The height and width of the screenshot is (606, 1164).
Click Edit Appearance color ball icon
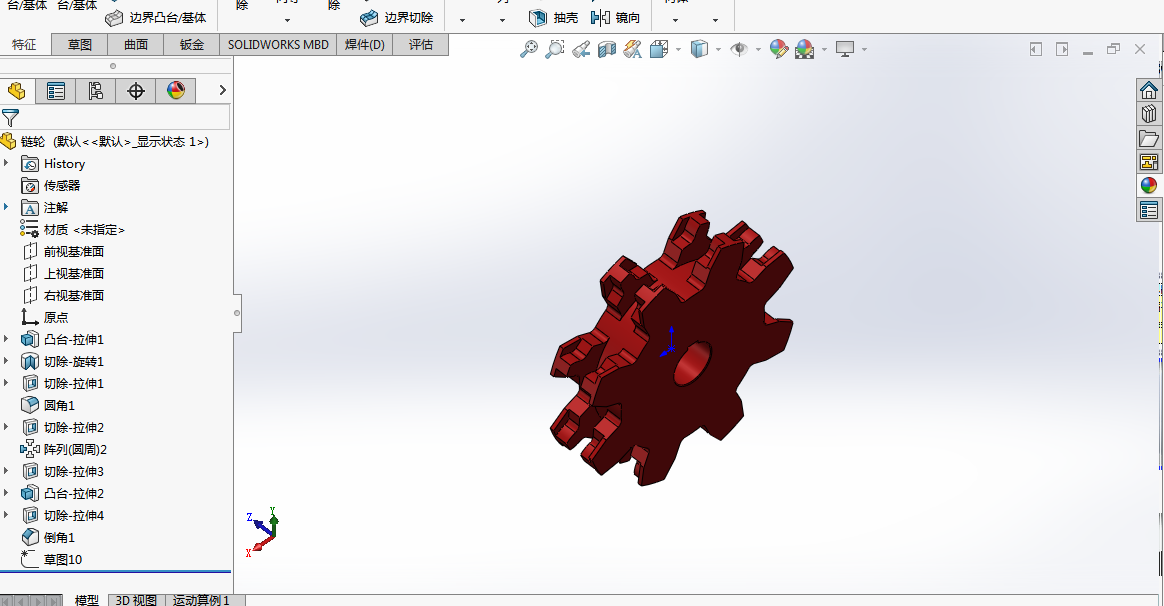[x=779, y=49]
